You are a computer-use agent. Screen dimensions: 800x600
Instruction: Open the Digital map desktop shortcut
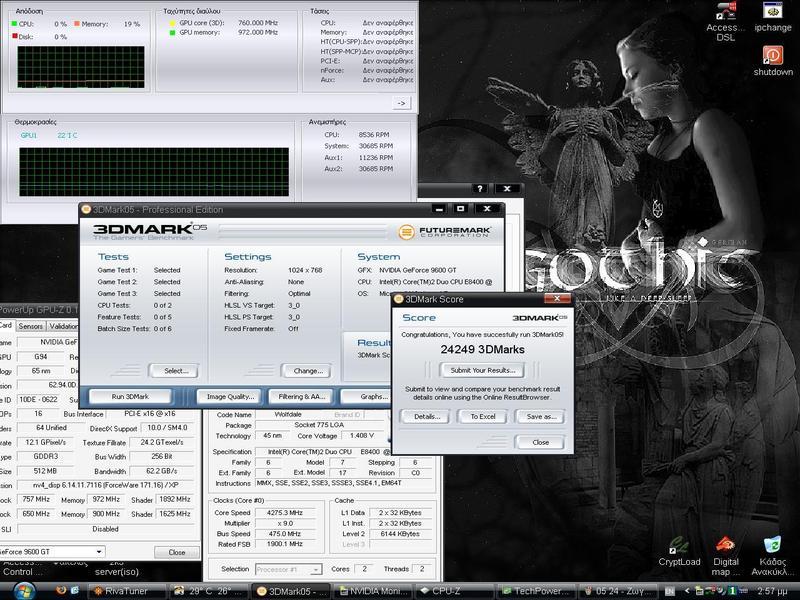pos(726,556)
